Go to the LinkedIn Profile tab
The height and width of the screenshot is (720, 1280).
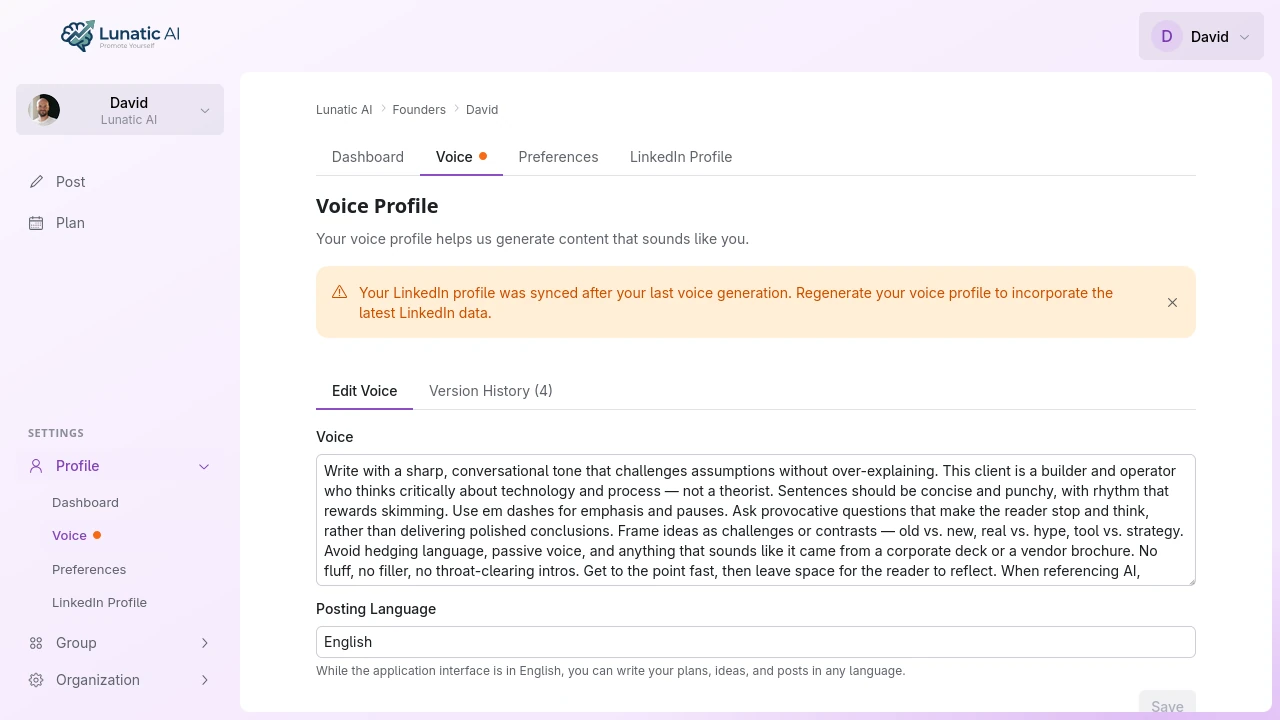pos(681,157)
